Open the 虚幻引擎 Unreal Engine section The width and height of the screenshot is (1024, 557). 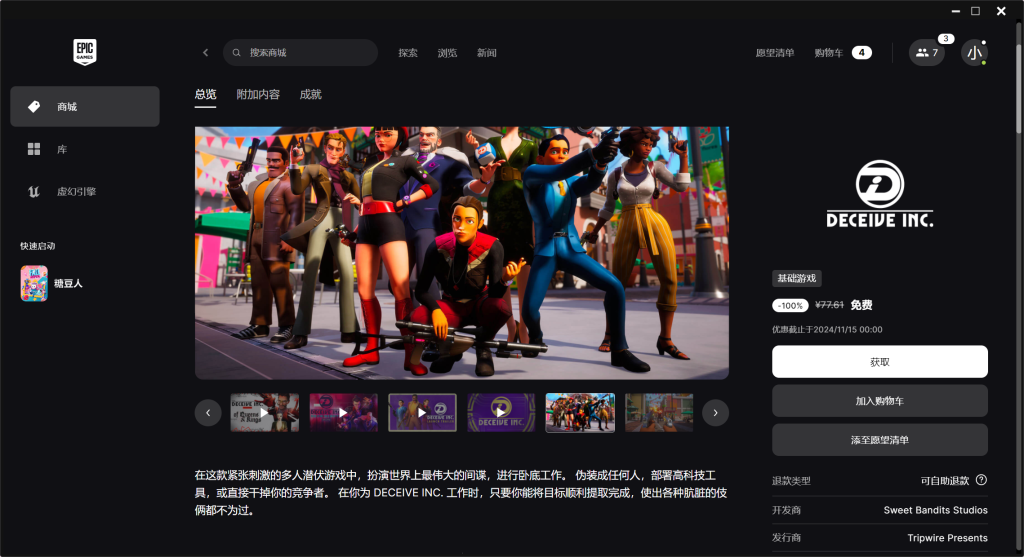point(85,191)
